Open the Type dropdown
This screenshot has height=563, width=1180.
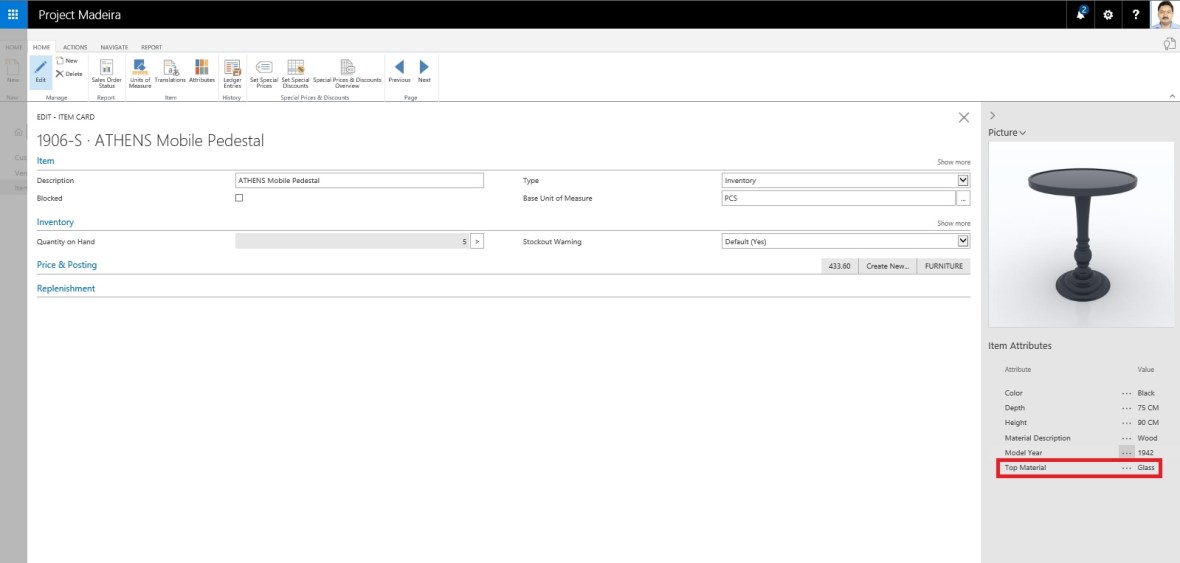[963, 180]
